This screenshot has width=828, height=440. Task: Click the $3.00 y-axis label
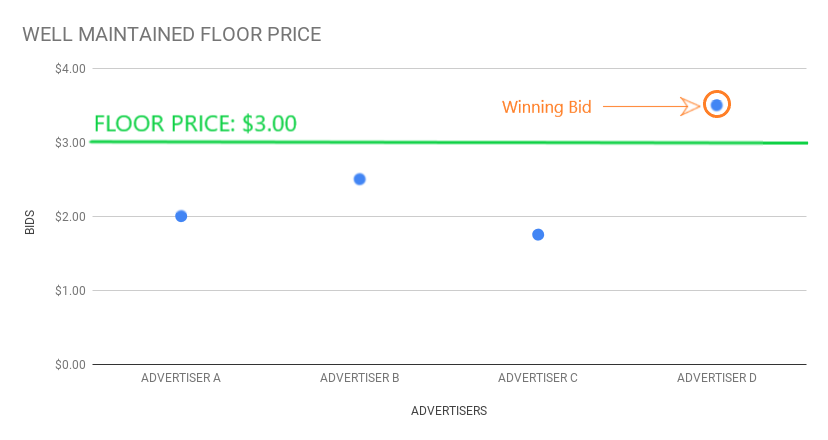click(x=70, y=143)
